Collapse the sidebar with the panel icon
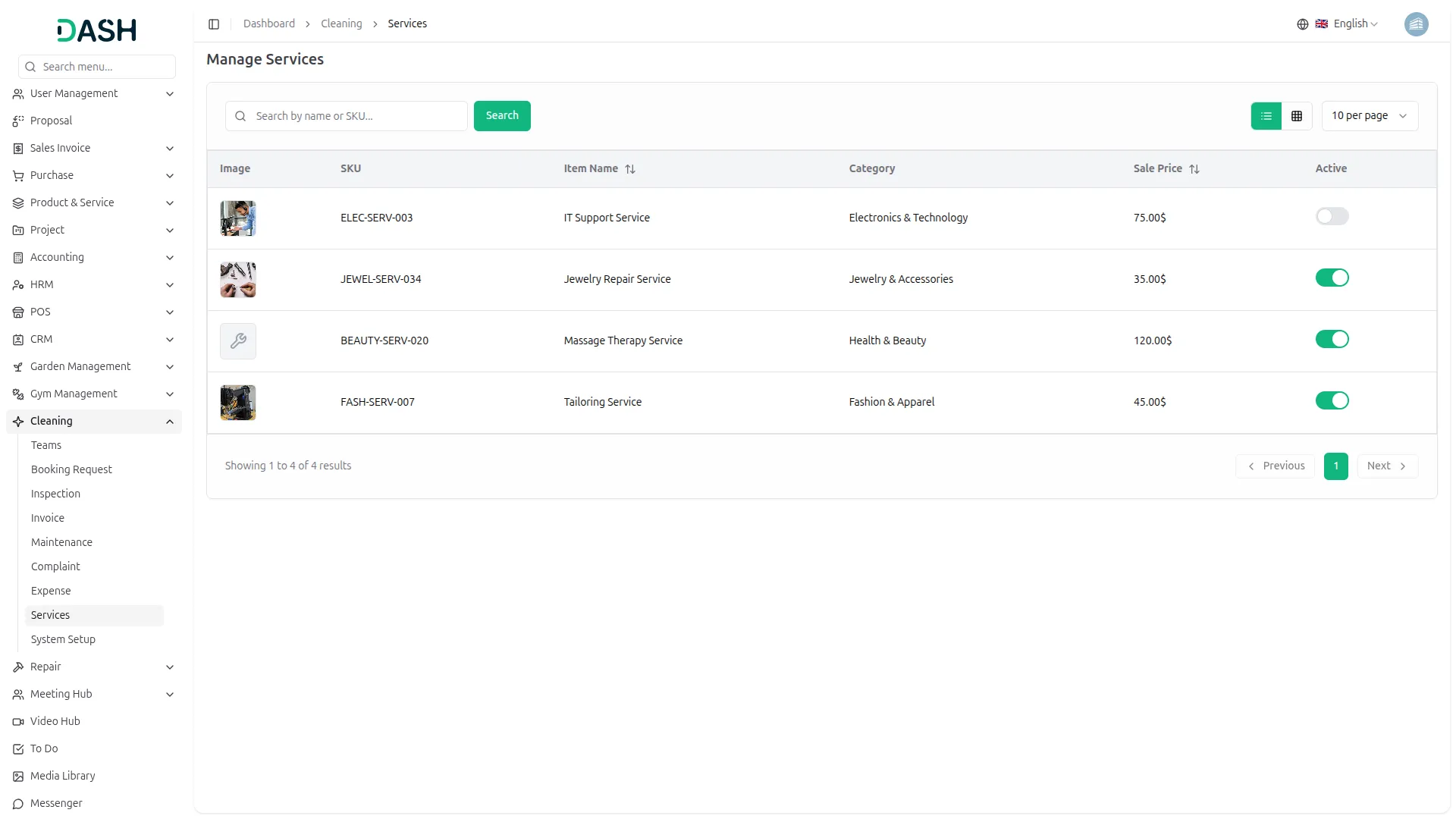1456x819 pixels. coord(214,24)
